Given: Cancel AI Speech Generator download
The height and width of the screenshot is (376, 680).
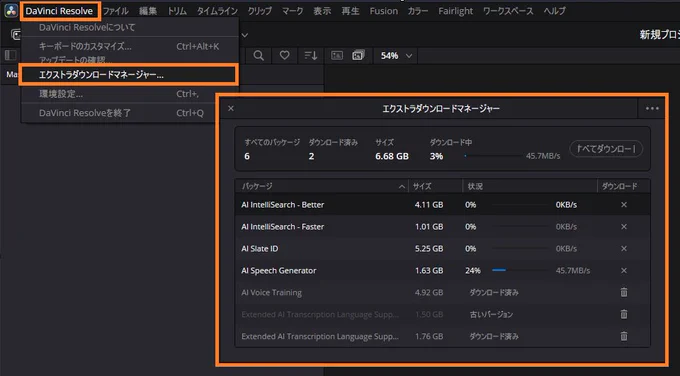Looking at the screenshot, I should 624,271.
